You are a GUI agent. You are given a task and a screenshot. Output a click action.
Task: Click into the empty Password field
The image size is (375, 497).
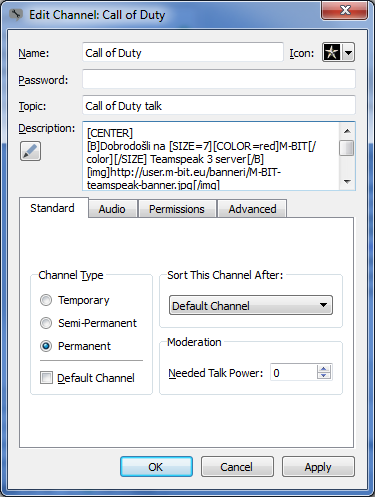[219, 79]
